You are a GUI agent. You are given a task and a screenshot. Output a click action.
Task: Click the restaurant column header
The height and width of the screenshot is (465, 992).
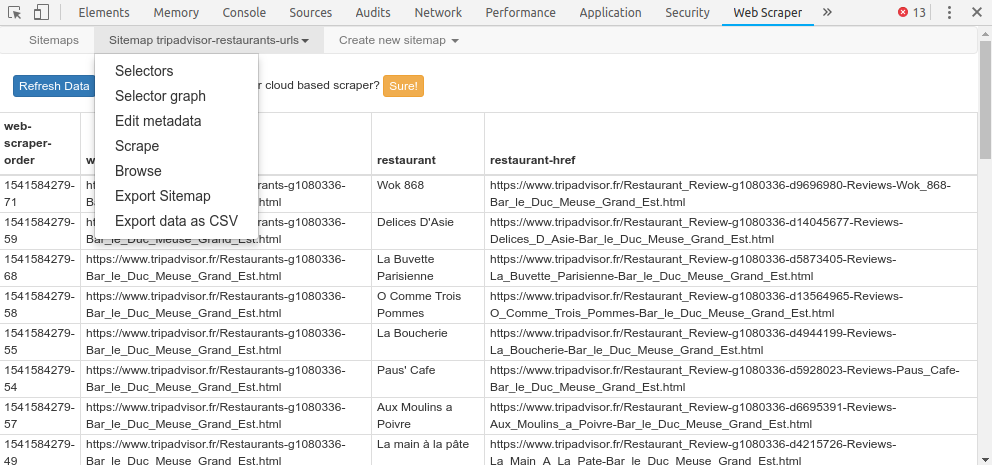click(x=428, y=143)
